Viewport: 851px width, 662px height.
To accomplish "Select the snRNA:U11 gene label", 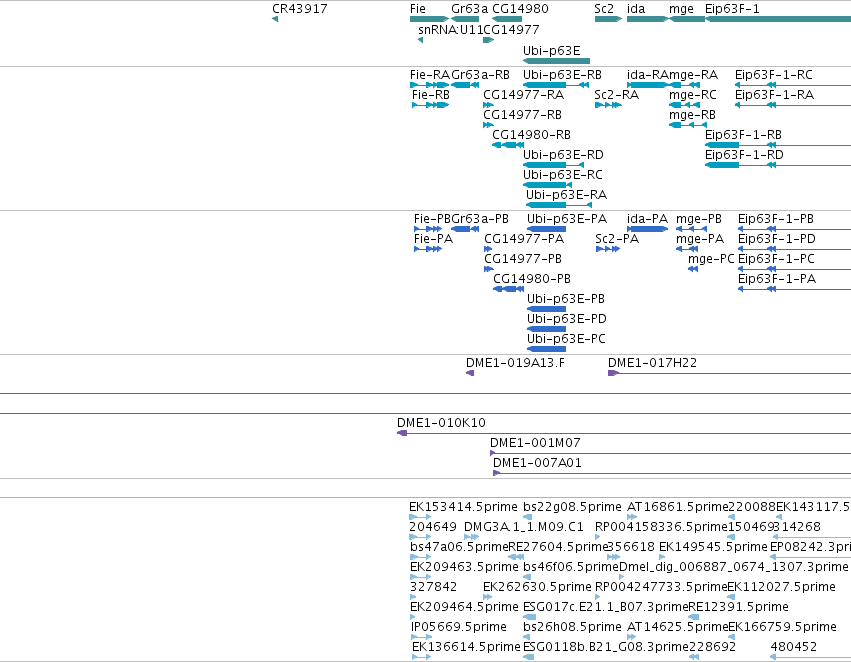I will pyautogui.click(x=450, y=29).
